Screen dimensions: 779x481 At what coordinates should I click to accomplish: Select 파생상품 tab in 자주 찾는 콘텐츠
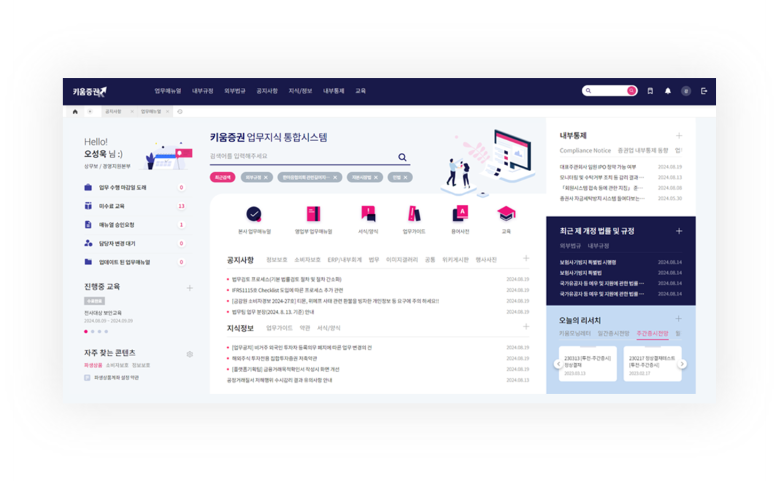[x=93, y=365]
